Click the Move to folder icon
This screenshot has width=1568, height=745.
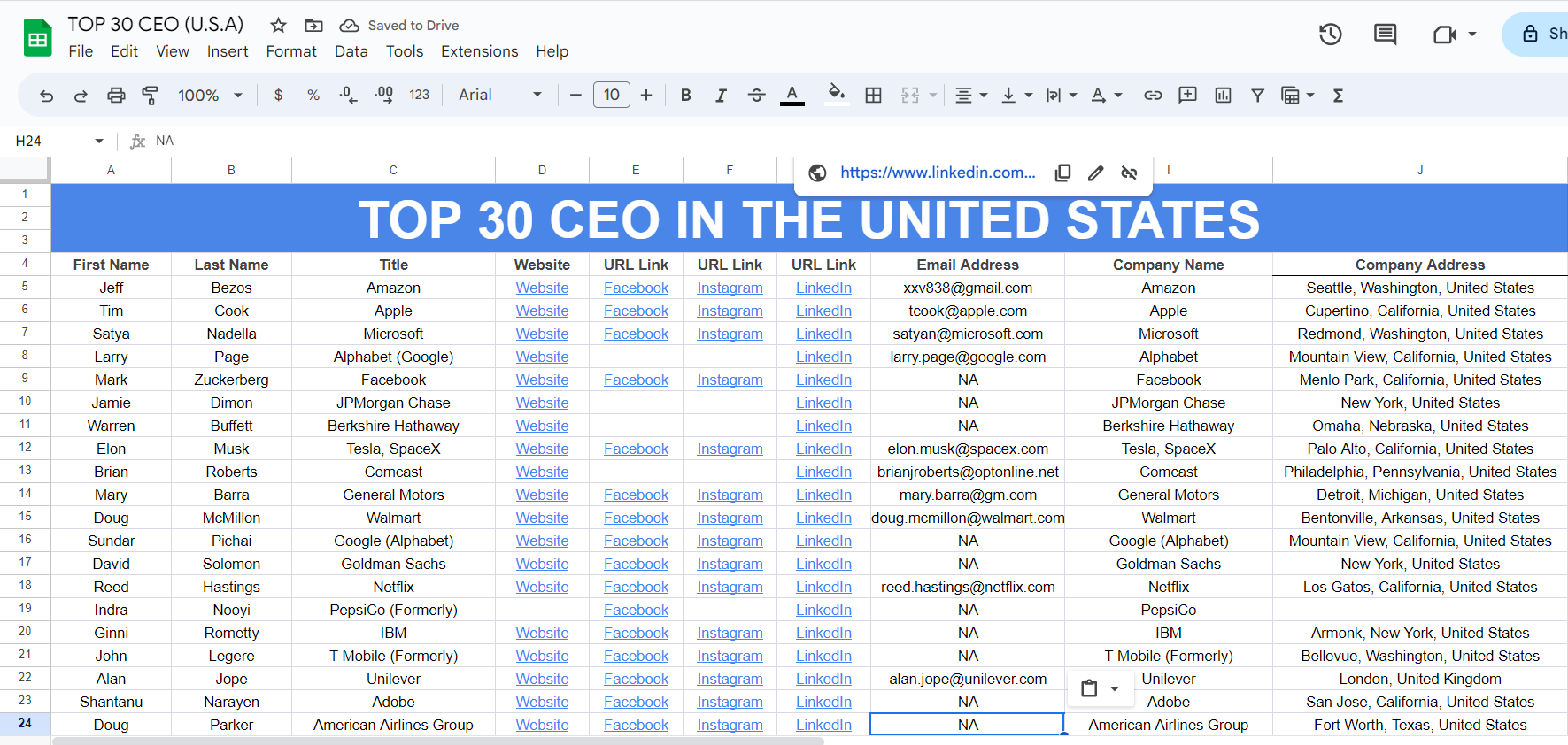[x=313, y=26]
